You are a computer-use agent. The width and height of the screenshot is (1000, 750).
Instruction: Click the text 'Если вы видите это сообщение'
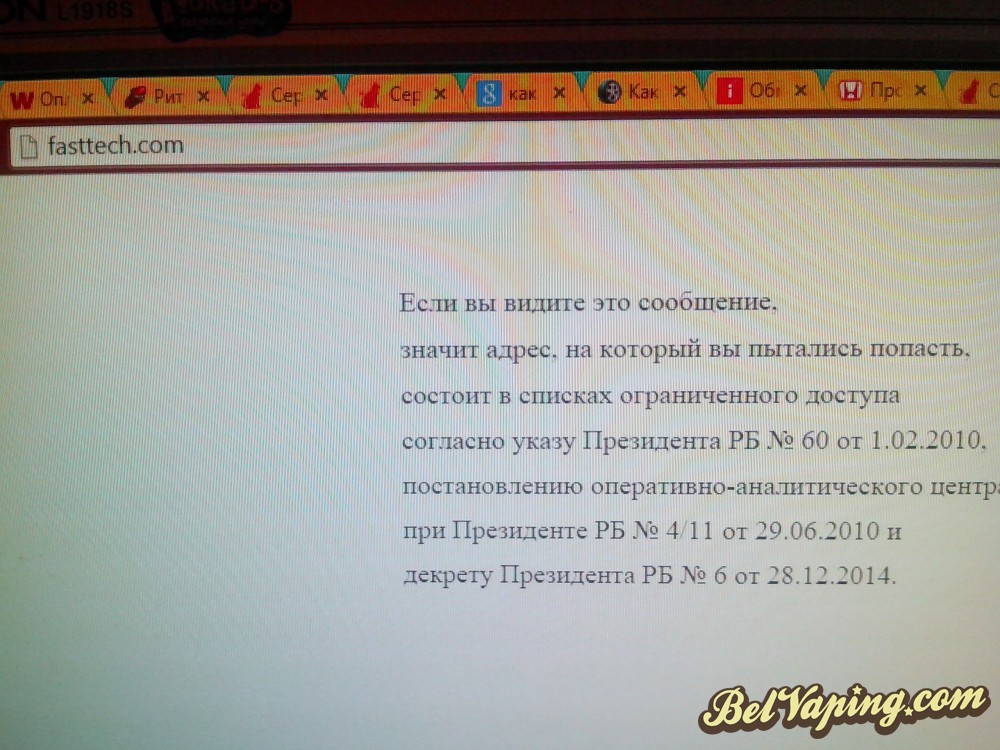coord(587,302)
